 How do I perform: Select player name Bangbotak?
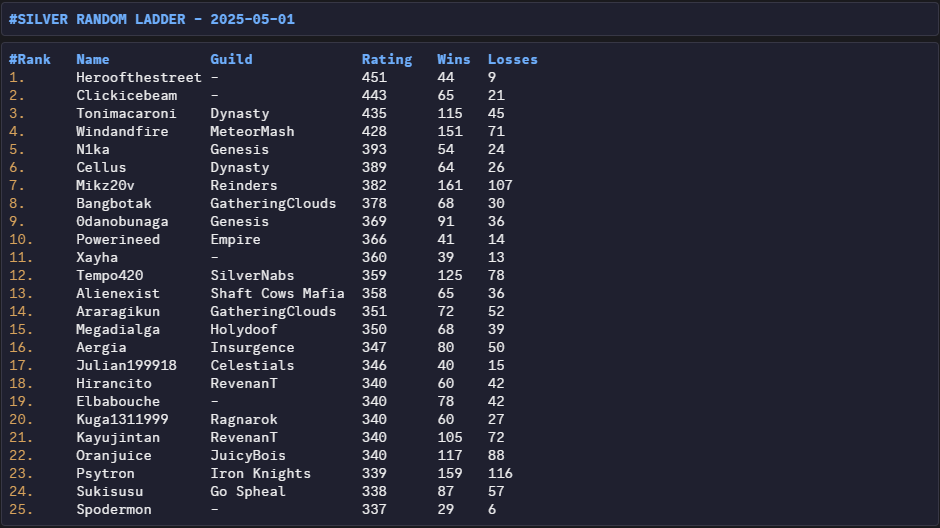[x=113, y=203]
